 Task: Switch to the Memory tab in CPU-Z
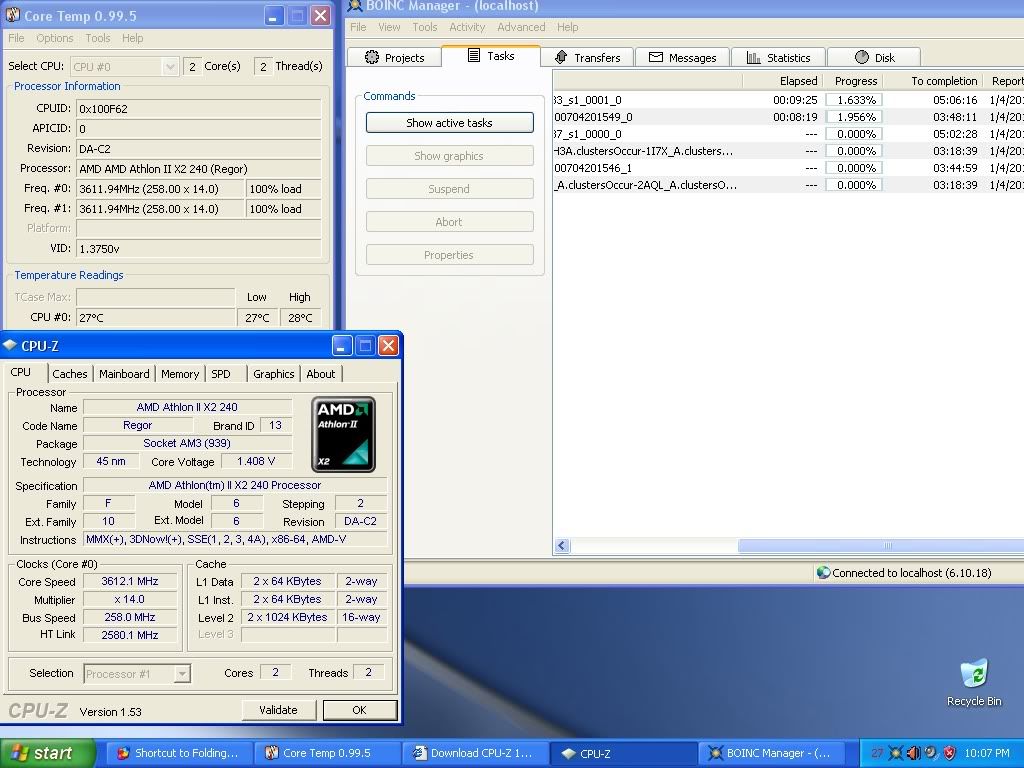click(180, 374)
